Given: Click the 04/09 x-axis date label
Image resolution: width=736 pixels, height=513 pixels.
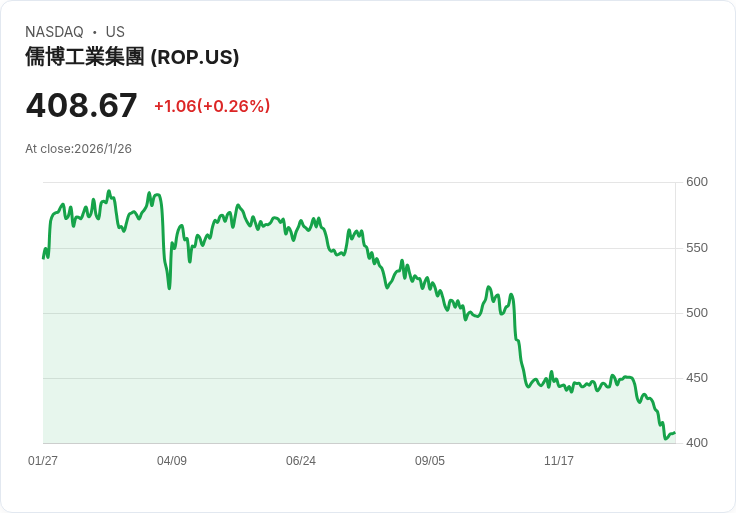Looking at the screenshot, I should [172, 460].
